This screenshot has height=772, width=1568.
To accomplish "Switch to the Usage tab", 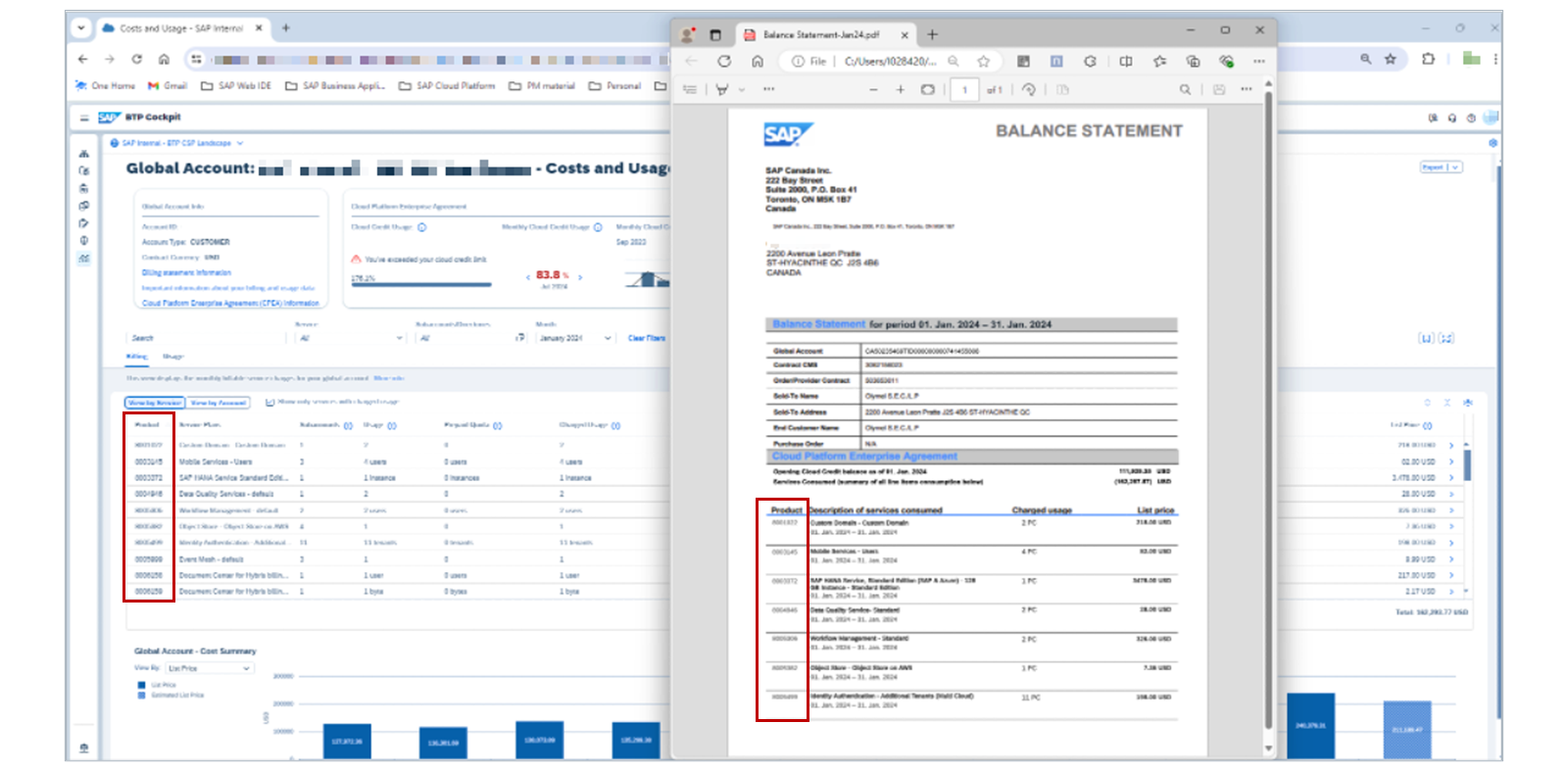I will tap(172, 357).
